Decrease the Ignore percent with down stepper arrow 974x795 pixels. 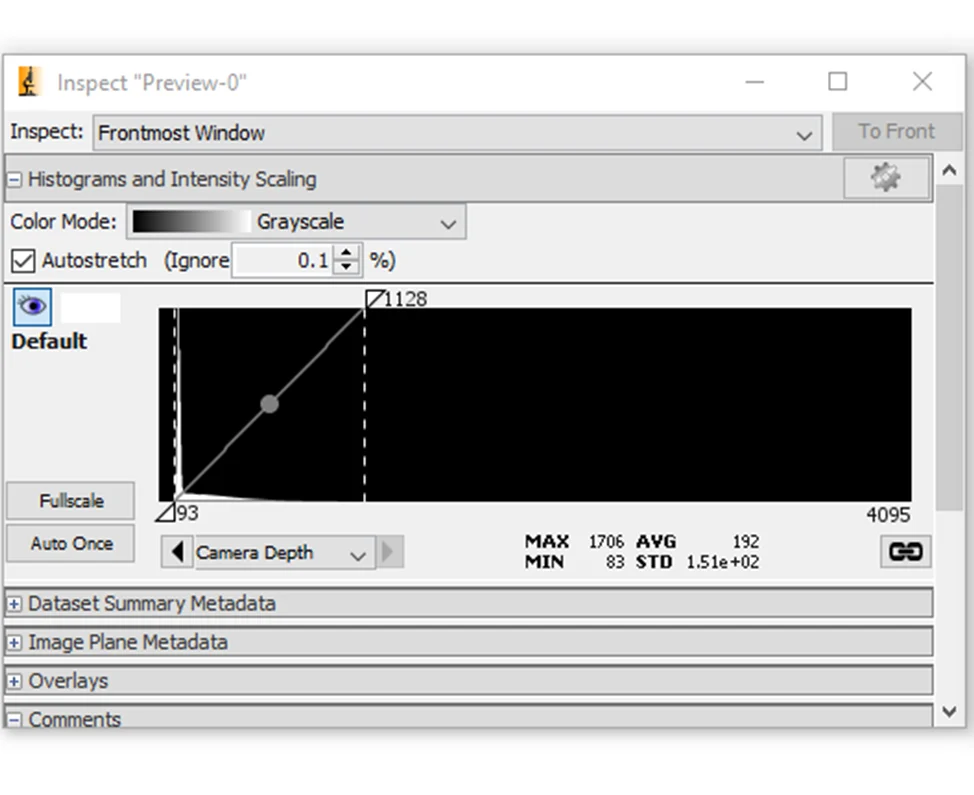coord(346,268)
